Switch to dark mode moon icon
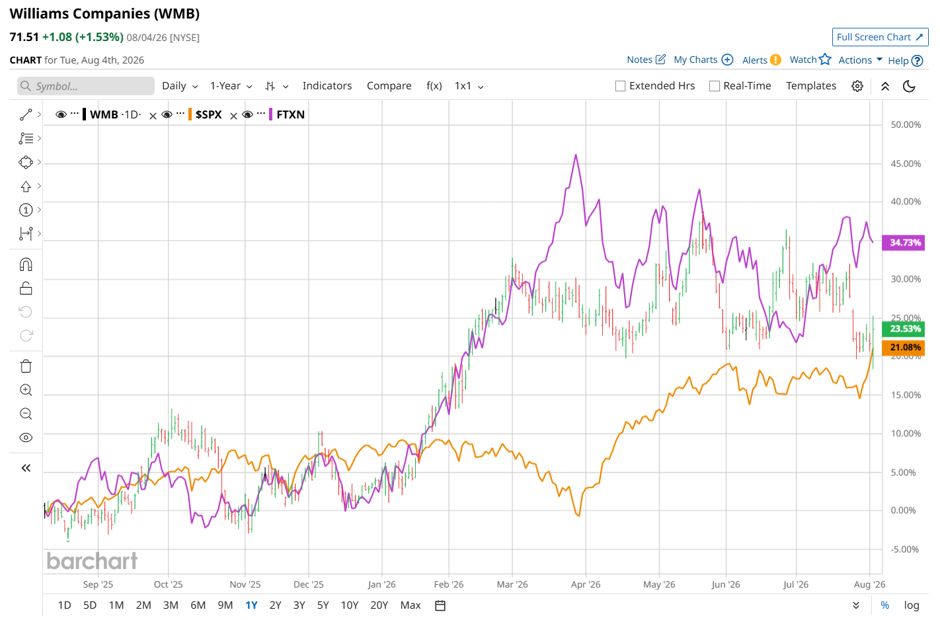 pos(909,86)
